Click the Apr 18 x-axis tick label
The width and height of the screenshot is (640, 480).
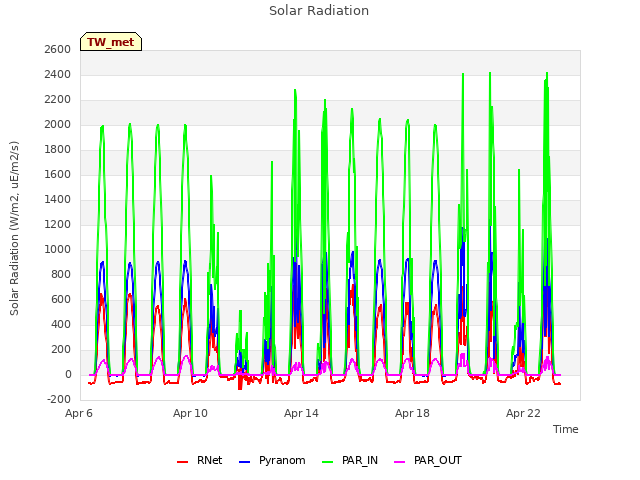tap(412, 413)
